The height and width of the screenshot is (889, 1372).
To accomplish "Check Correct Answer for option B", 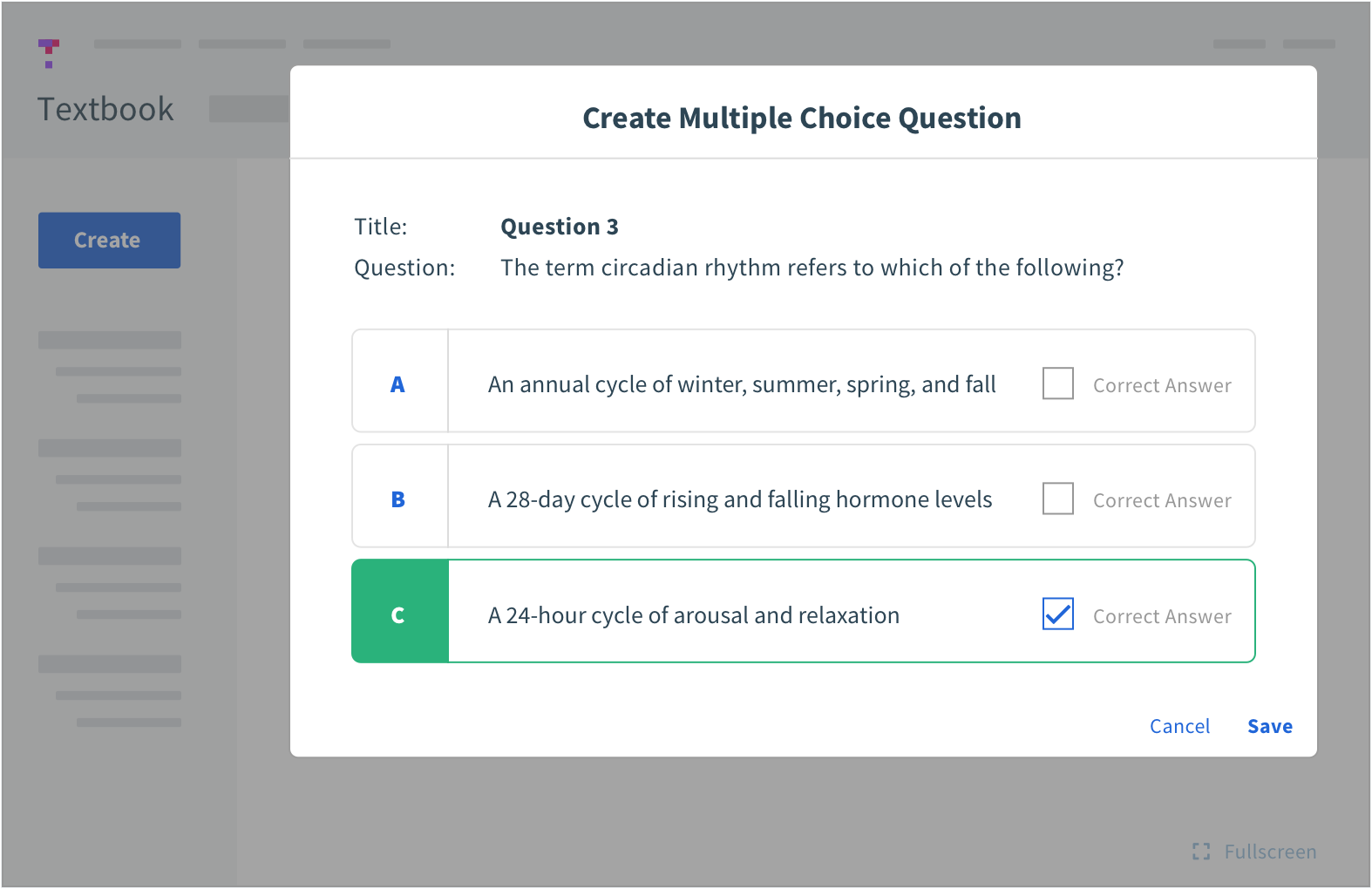I will (x=1057, y=499).
